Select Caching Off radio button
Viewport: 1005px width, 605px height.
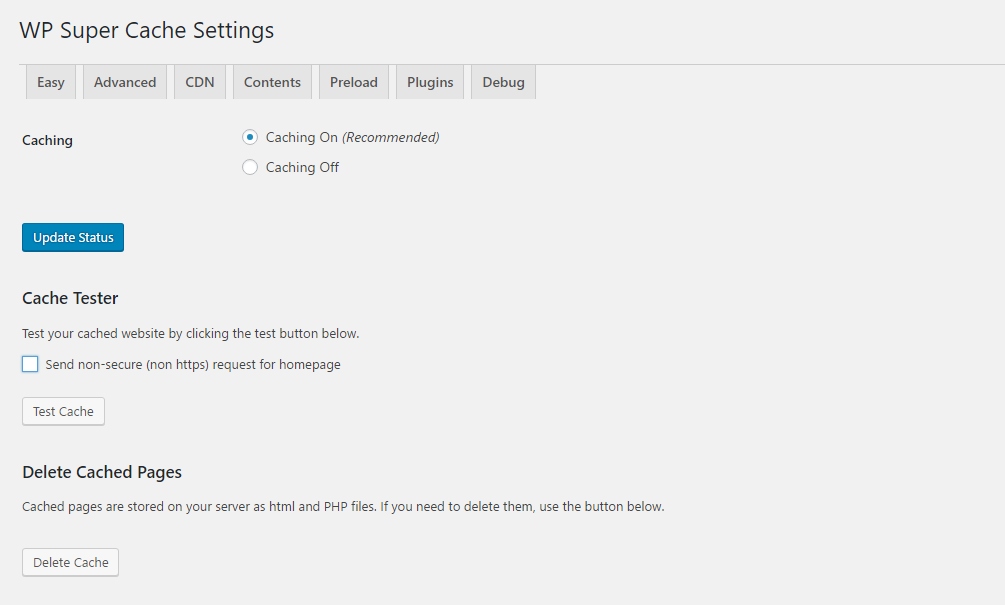250,167
